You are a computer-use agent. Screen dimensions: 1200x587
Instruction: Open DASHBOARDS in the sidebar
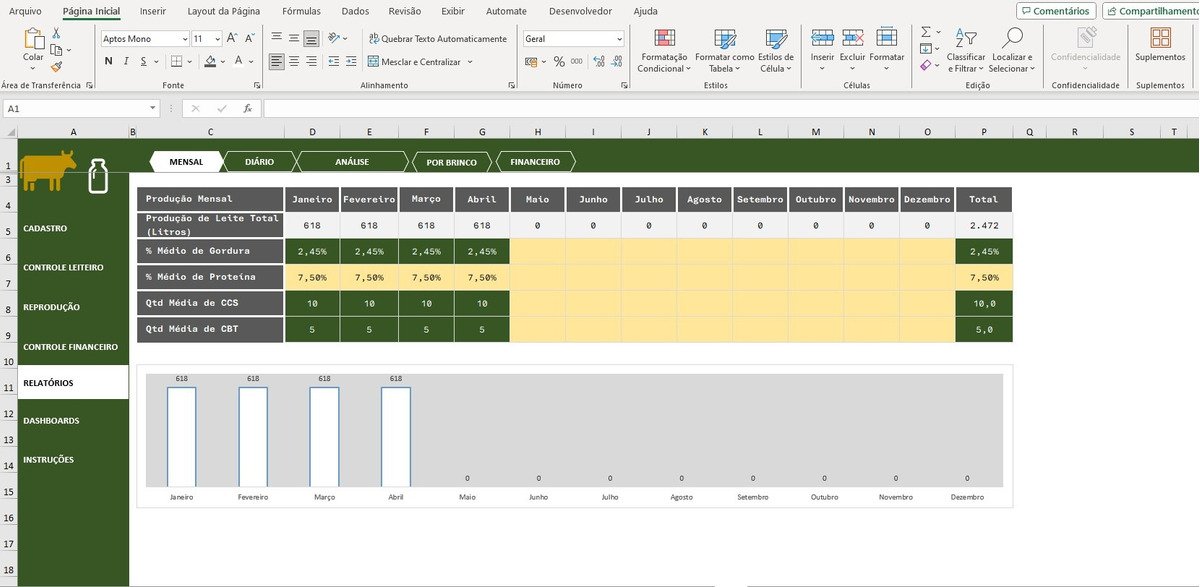tap(51, 421)
